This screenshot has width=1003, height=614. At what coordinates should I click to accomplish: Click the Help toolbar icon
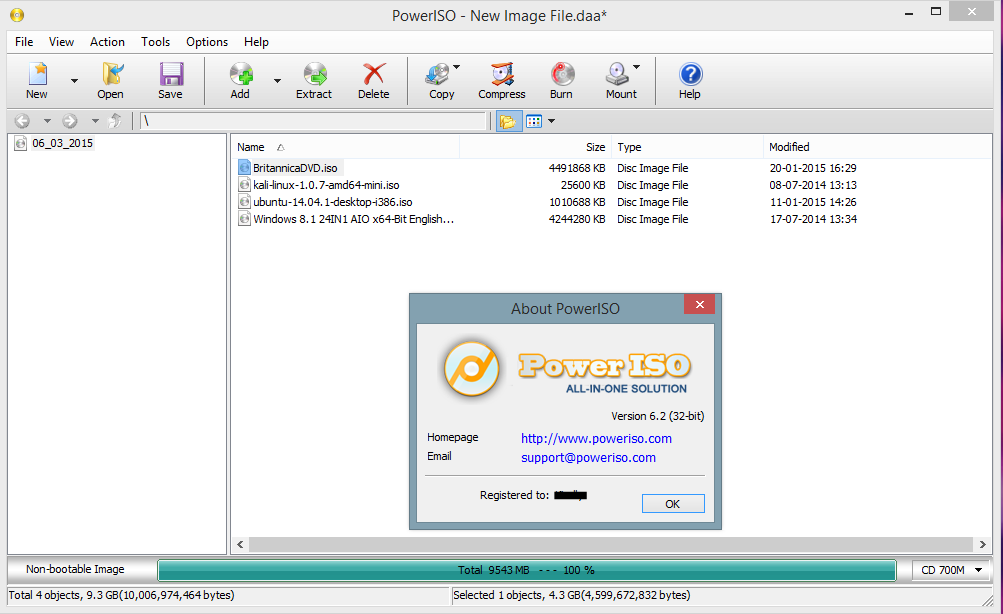coord(690,74)
